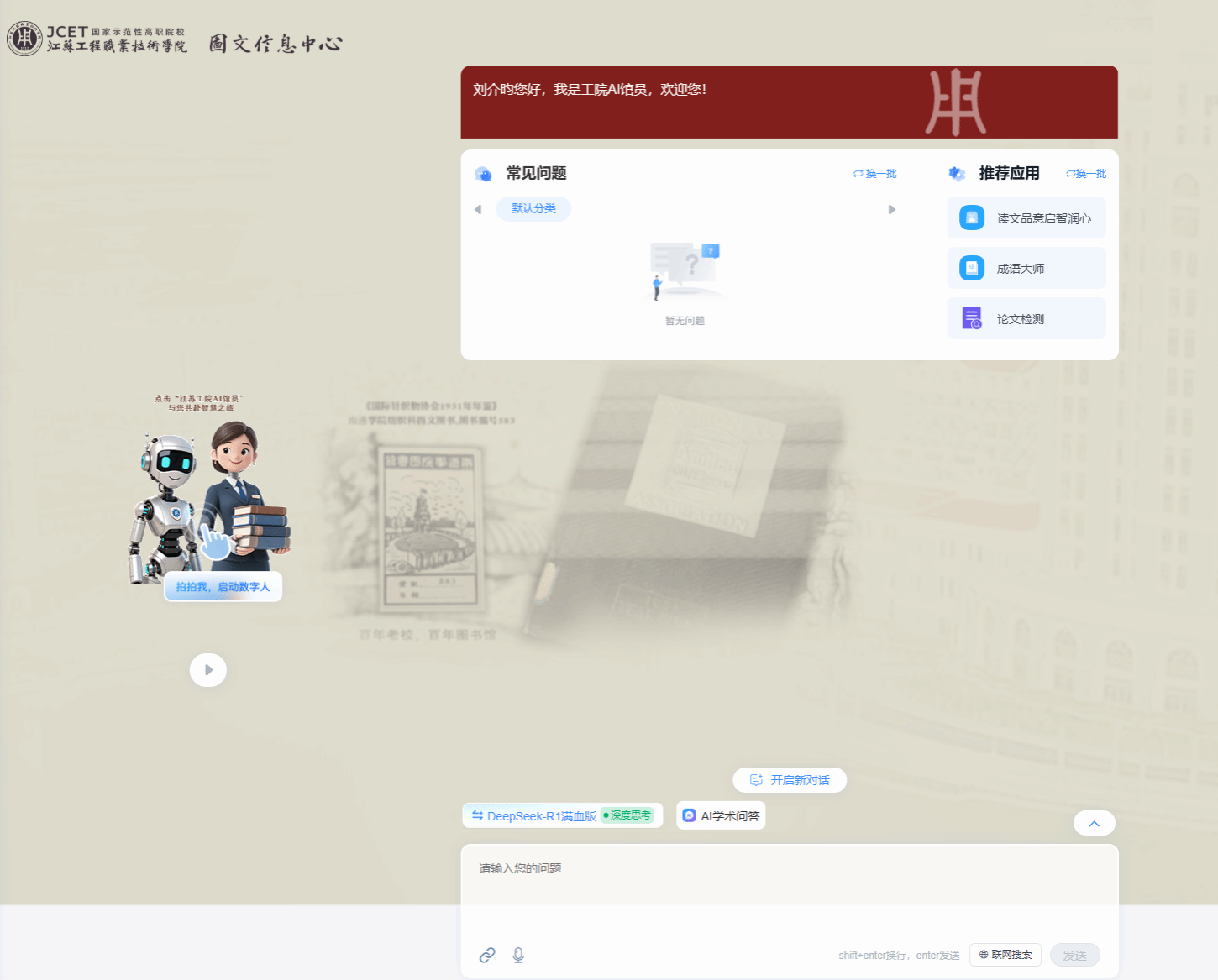Viewport: 1218px width, 980px height.
Task: Click the attachment link icon in input box
Action: point(487,955)
